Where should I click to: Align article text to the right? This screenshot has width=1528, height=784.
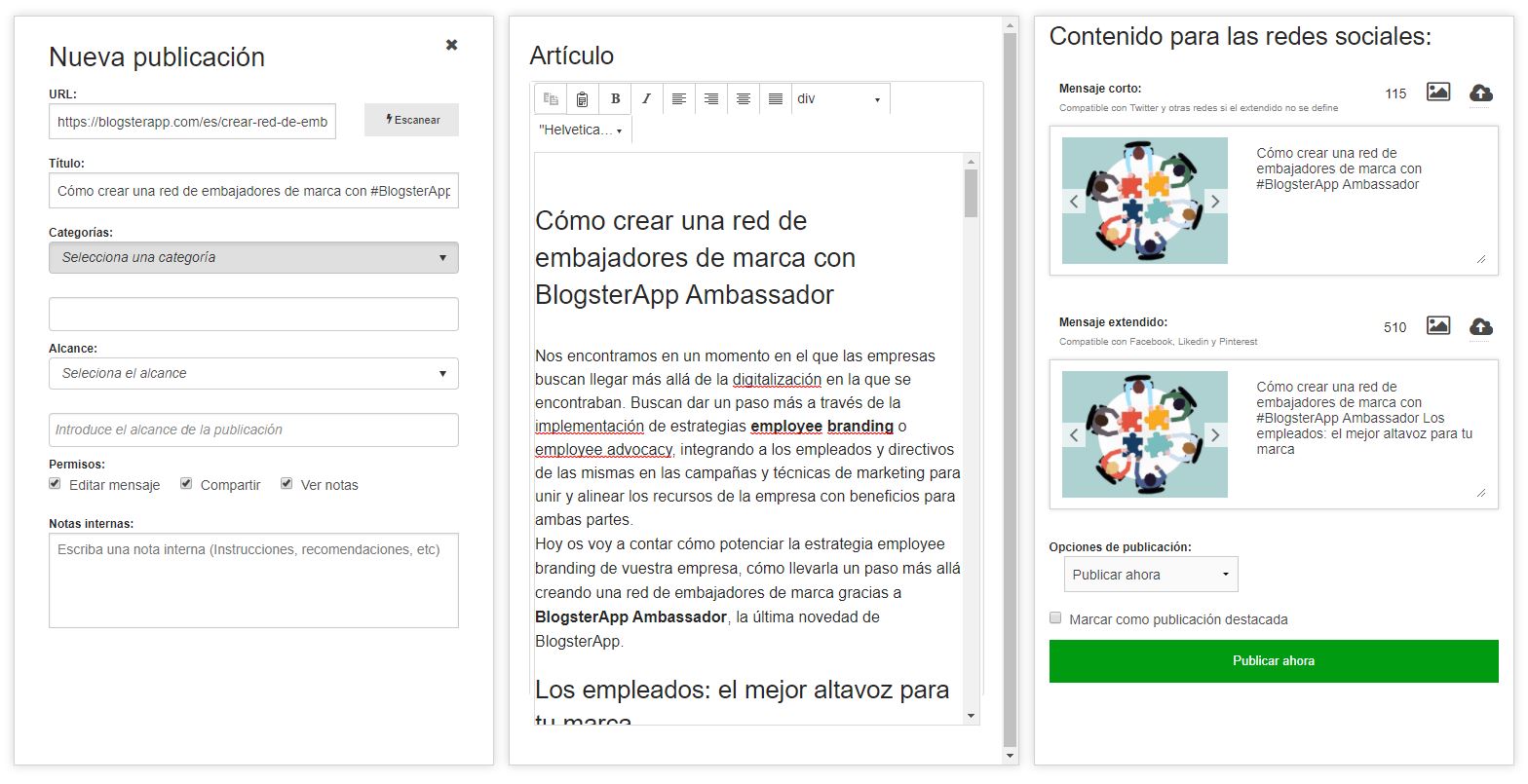[711, 98]
